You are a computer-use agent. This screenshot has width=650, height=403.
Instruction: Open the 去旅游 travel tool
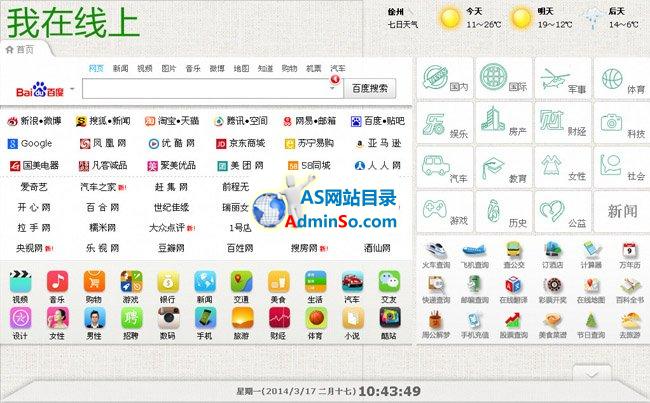tap(630, 325)
